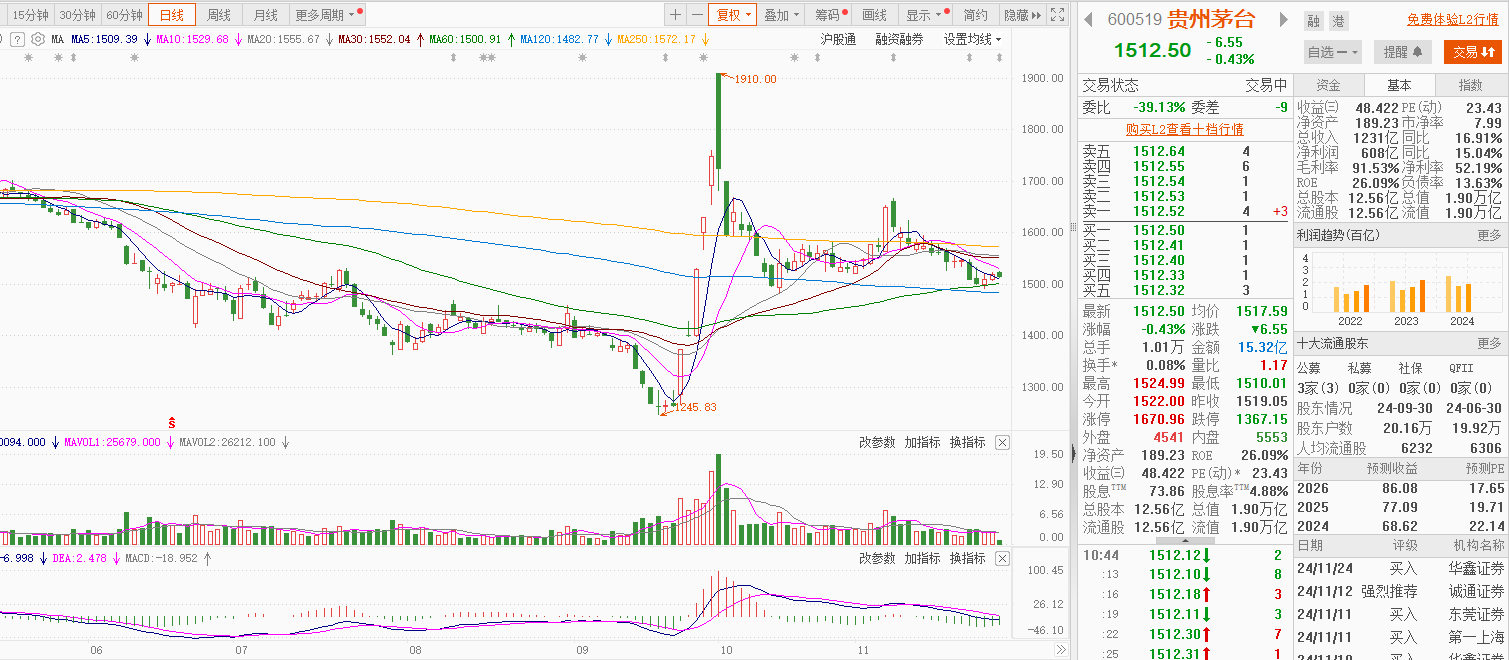Switch to 30分钟 period
This screenshot has width=1509, height=660.
[76, 15]
